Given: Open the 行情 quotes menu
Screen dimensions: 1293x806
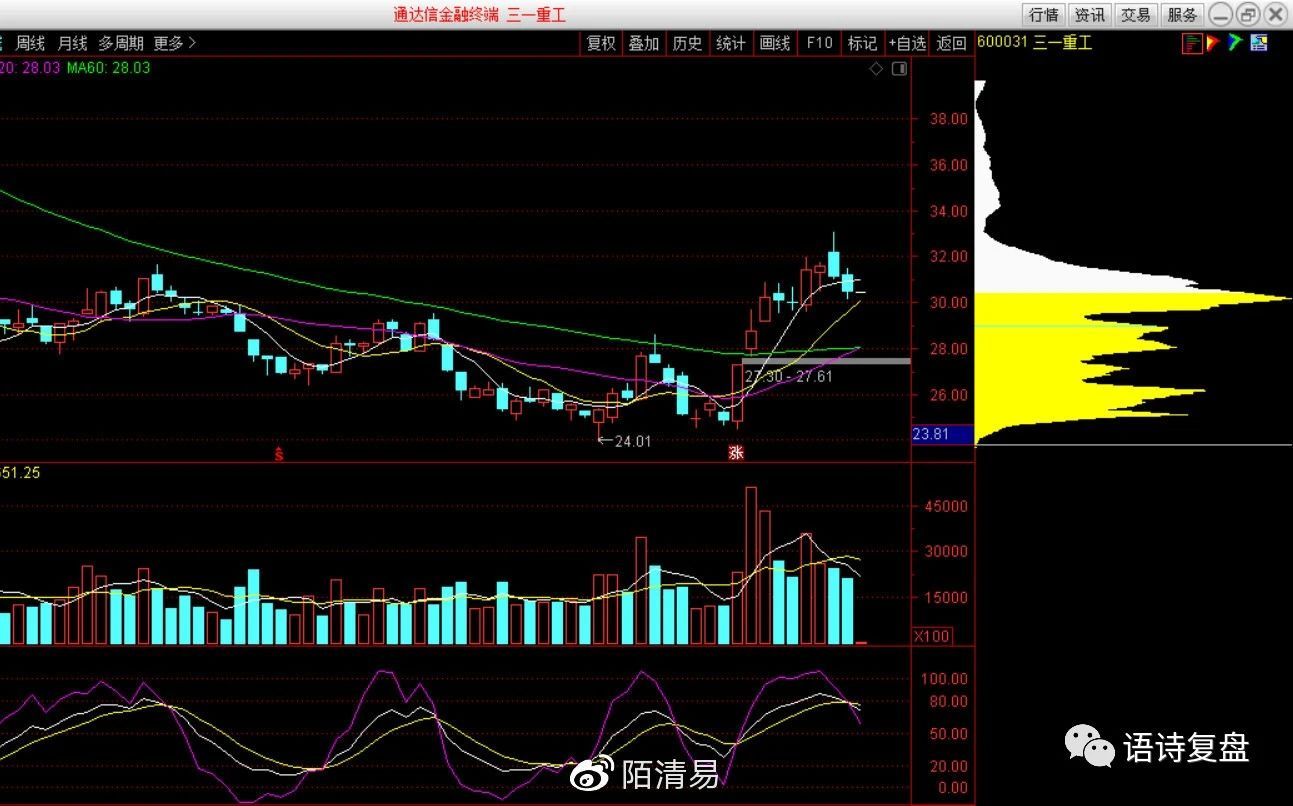Looking at the screenshot, I should (1043, 15).
